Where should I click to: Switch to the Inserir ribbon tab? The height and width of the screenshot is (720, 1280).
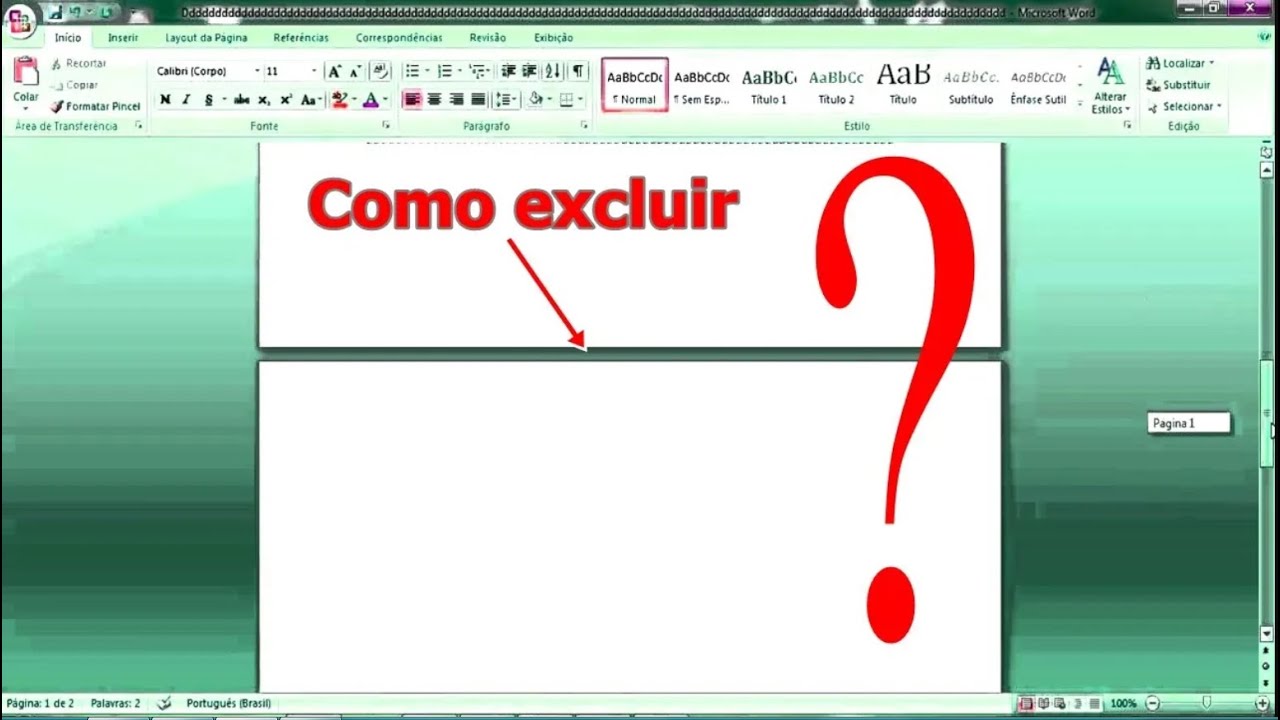click(123, 37)
